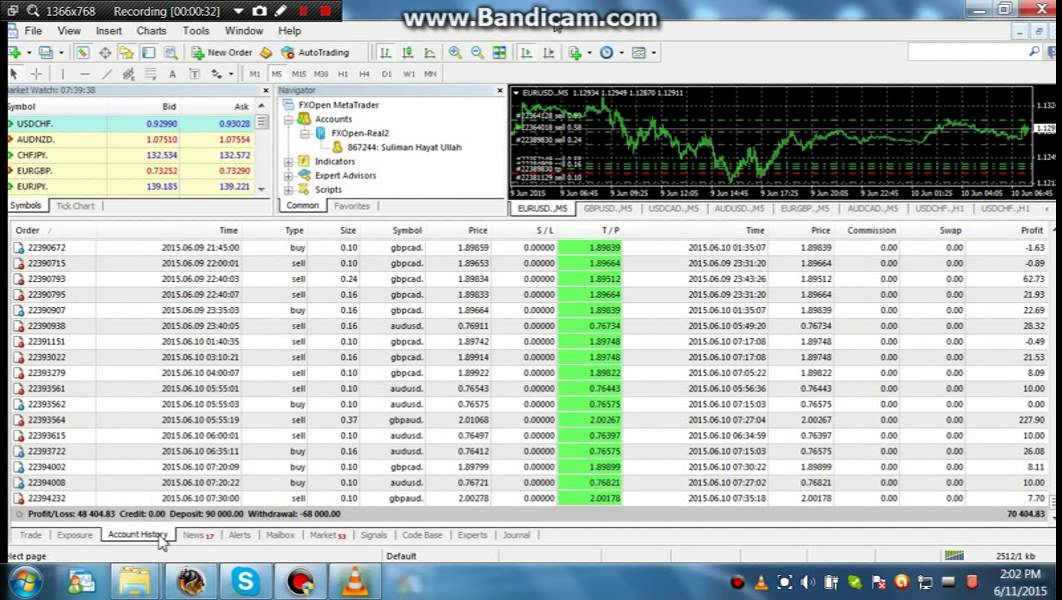Switch chart to candlesticks style
Image resolution: width=1062 pixels, height=600 pixels.
point(408,52)
